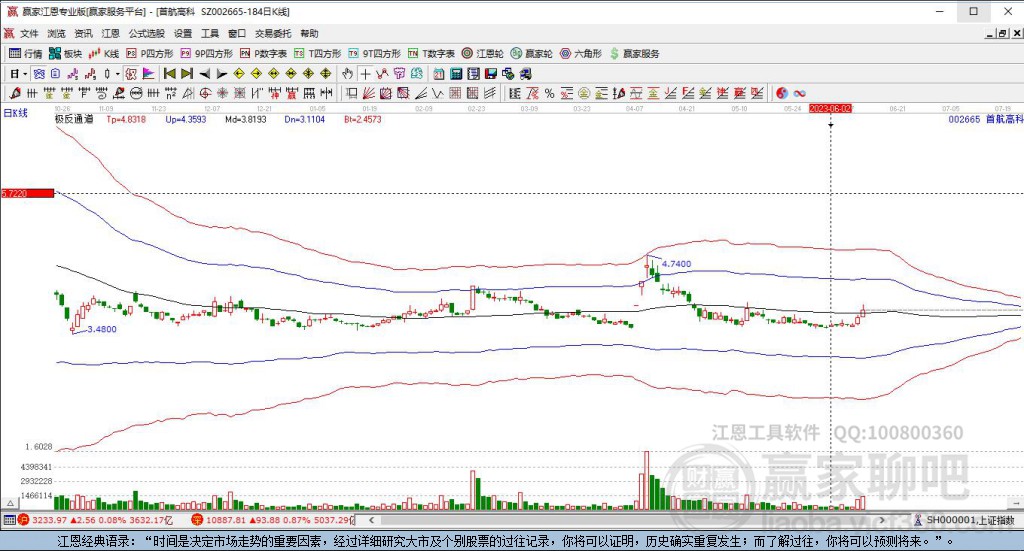Click the small printer icon in toolbar
1024x551 pixels.
526,74
